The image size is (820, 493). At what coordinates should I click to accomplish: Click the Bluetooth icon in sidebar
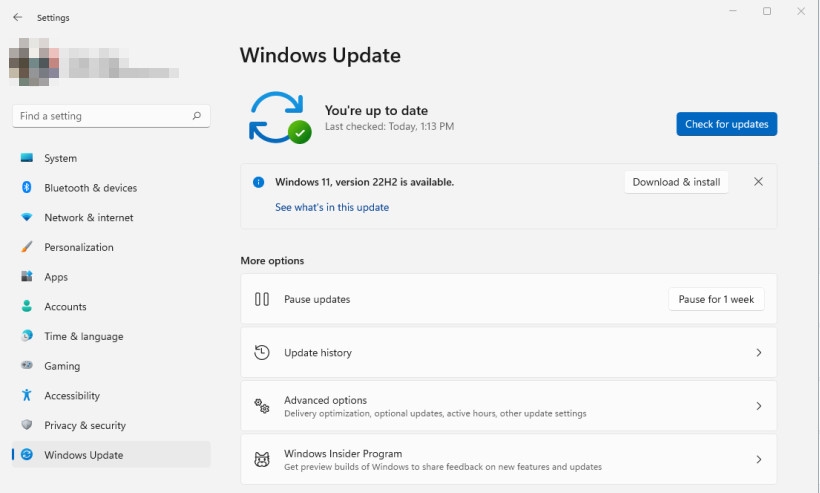click(x=27, y=187)
